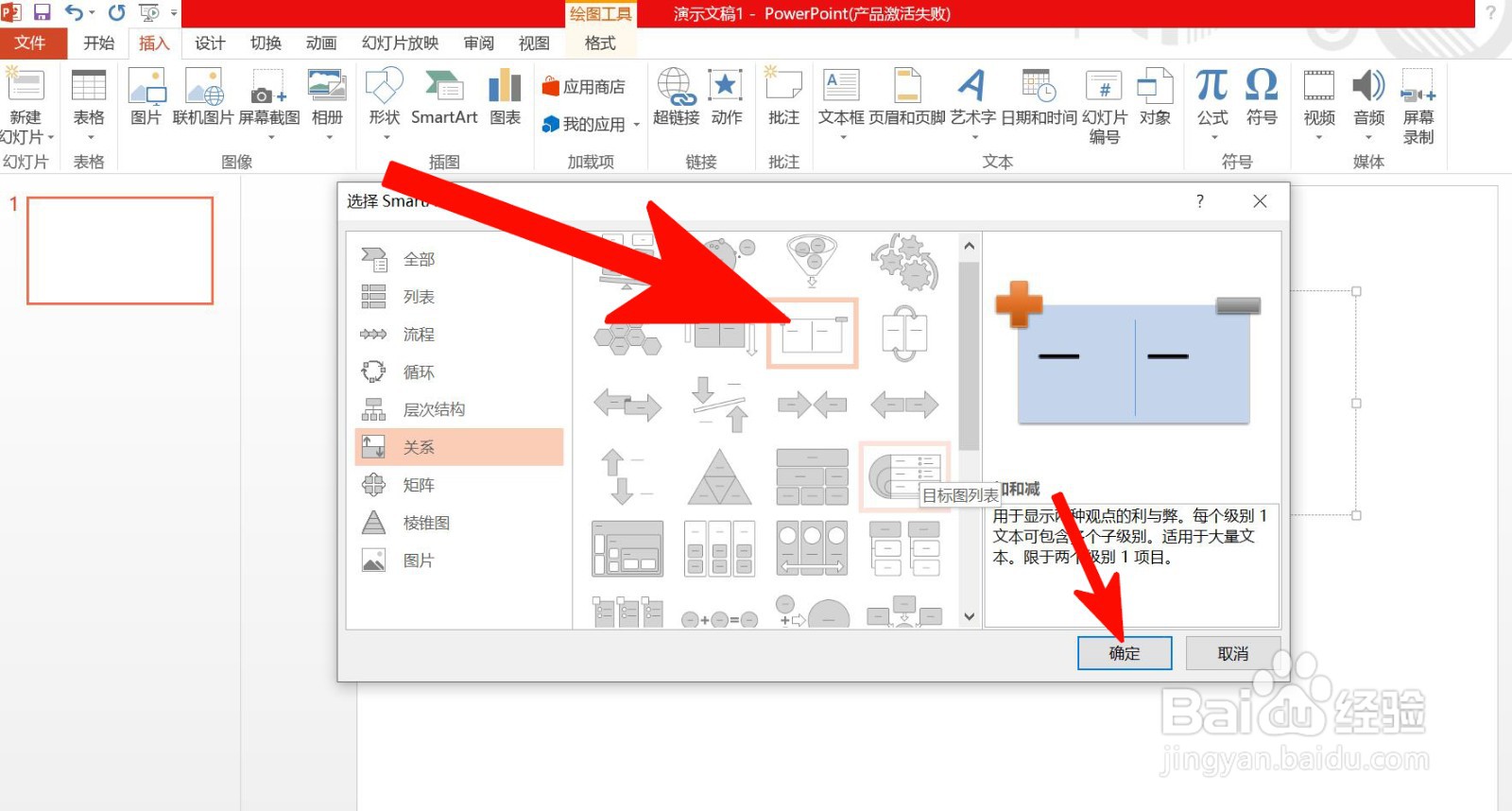Open the 幻灯片放映 slide show tab

point(400,43)
